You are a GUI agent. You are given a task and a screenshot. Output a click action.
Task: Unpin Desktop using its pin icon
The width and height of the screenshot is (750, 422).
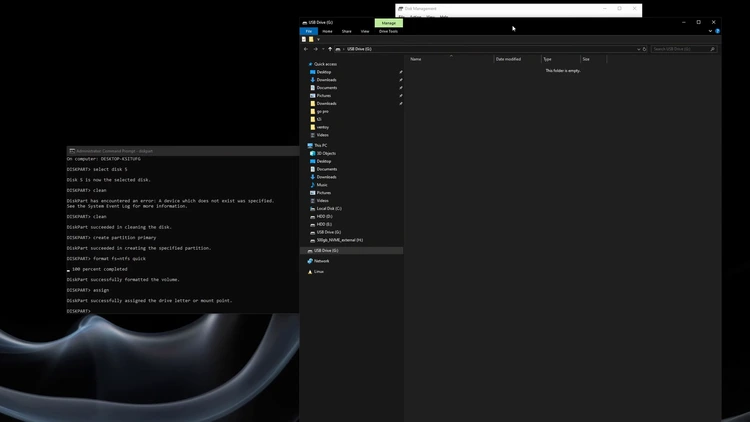coord(400,72)
